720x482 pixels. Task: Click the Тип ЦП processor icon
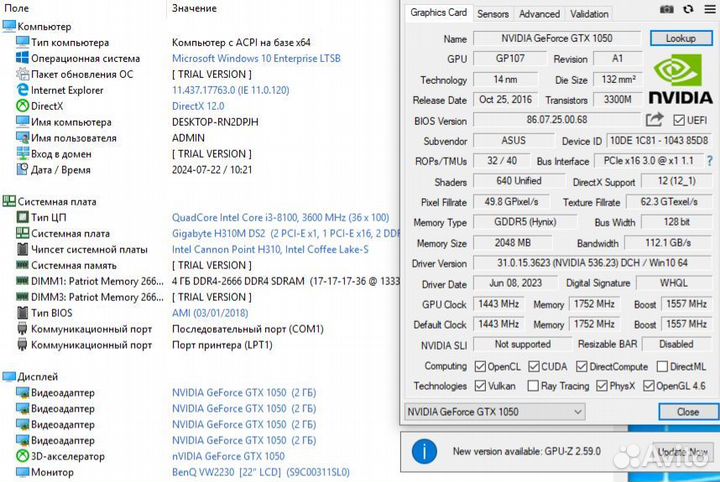click(22, 217)
